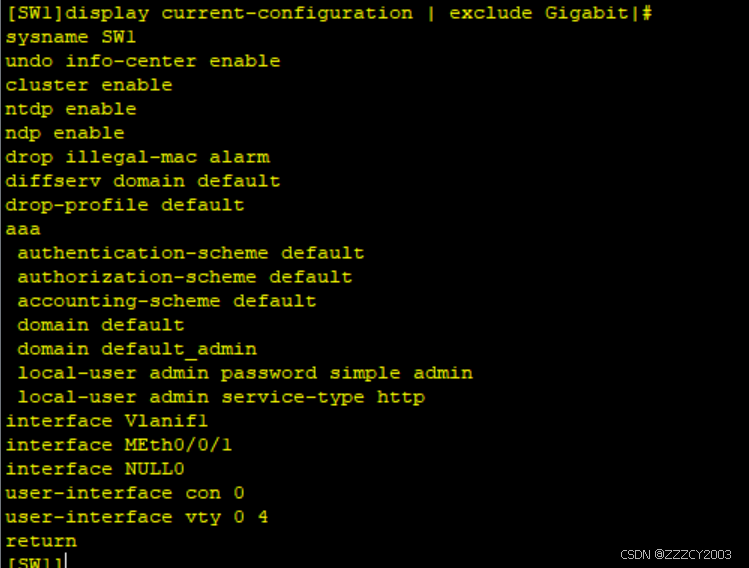
Task: Click the 'local-user admin service-type http' line
Action: pos(220,397)
